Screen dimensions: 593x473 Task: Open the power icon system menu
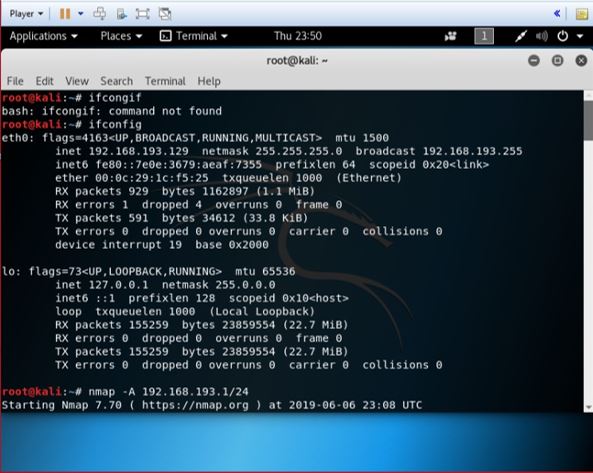562,36
